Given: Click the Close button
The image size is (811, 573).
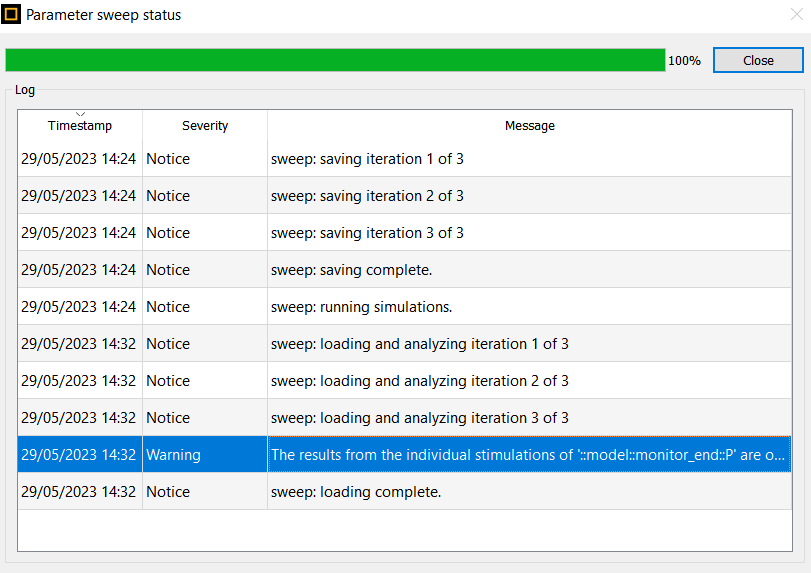Looking at the screenshot, I should pyautogui.click(x=758, y=61).
